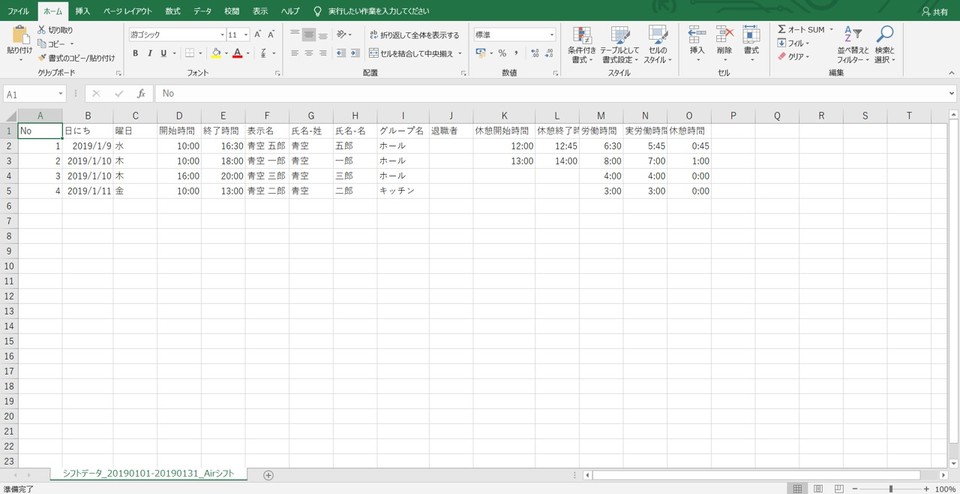Viewport: 960px width, 494px height.
Task: Toggle Italic formatting
Action: pos(149,53)
